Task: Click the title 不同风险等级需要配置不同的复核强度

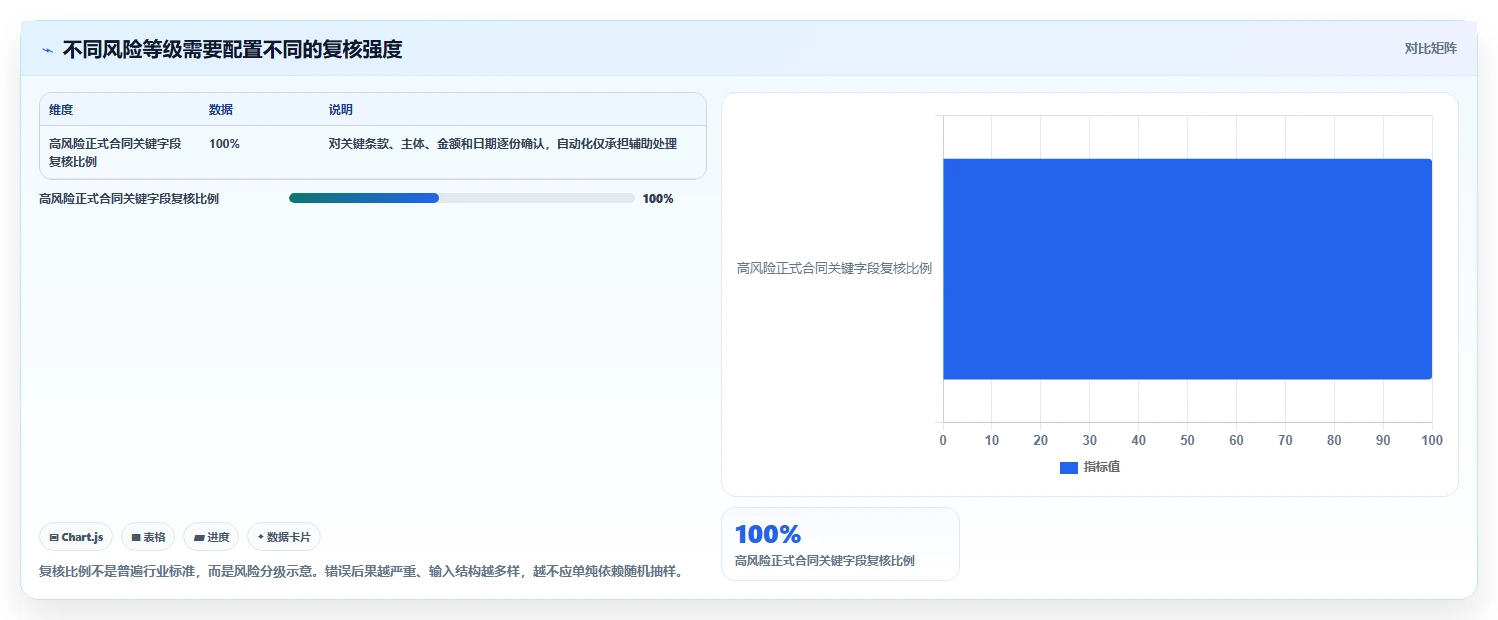Action: (x=232, y=49)
